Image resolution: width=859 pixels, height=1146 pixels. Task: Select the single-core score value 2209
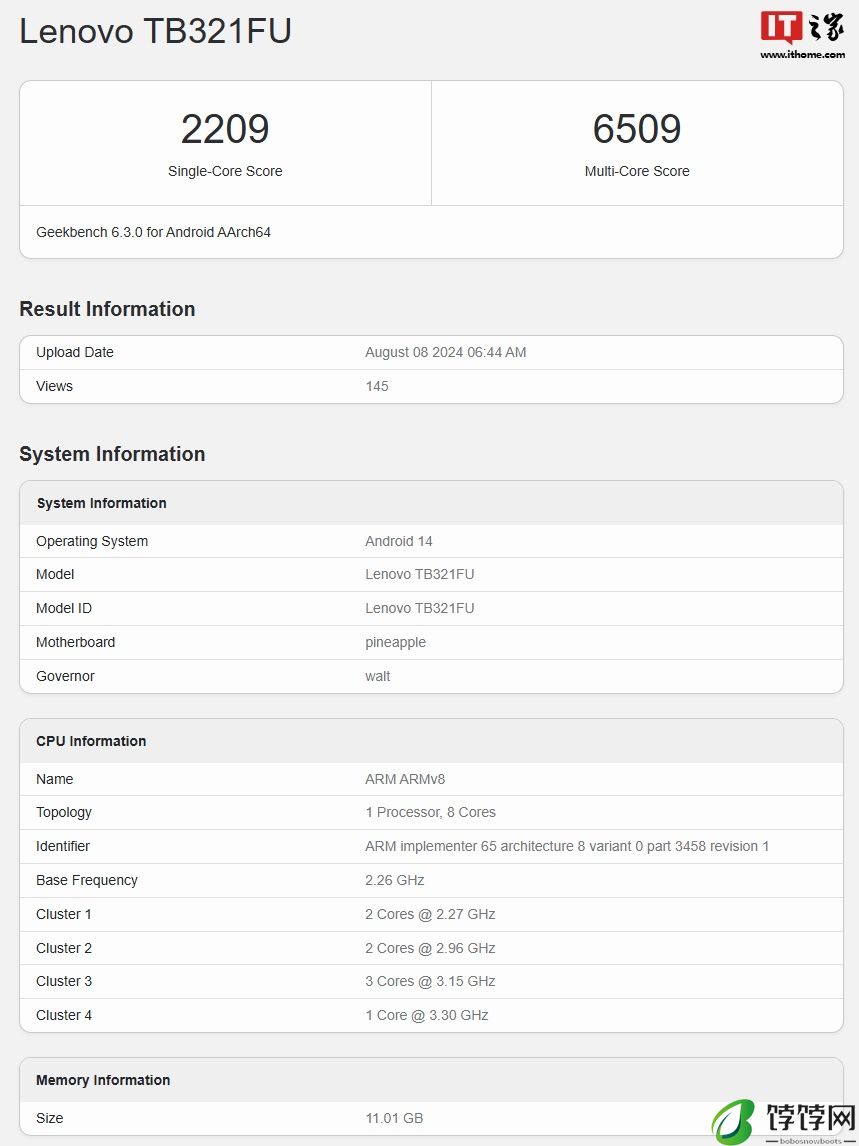click(x=225, y=129)
